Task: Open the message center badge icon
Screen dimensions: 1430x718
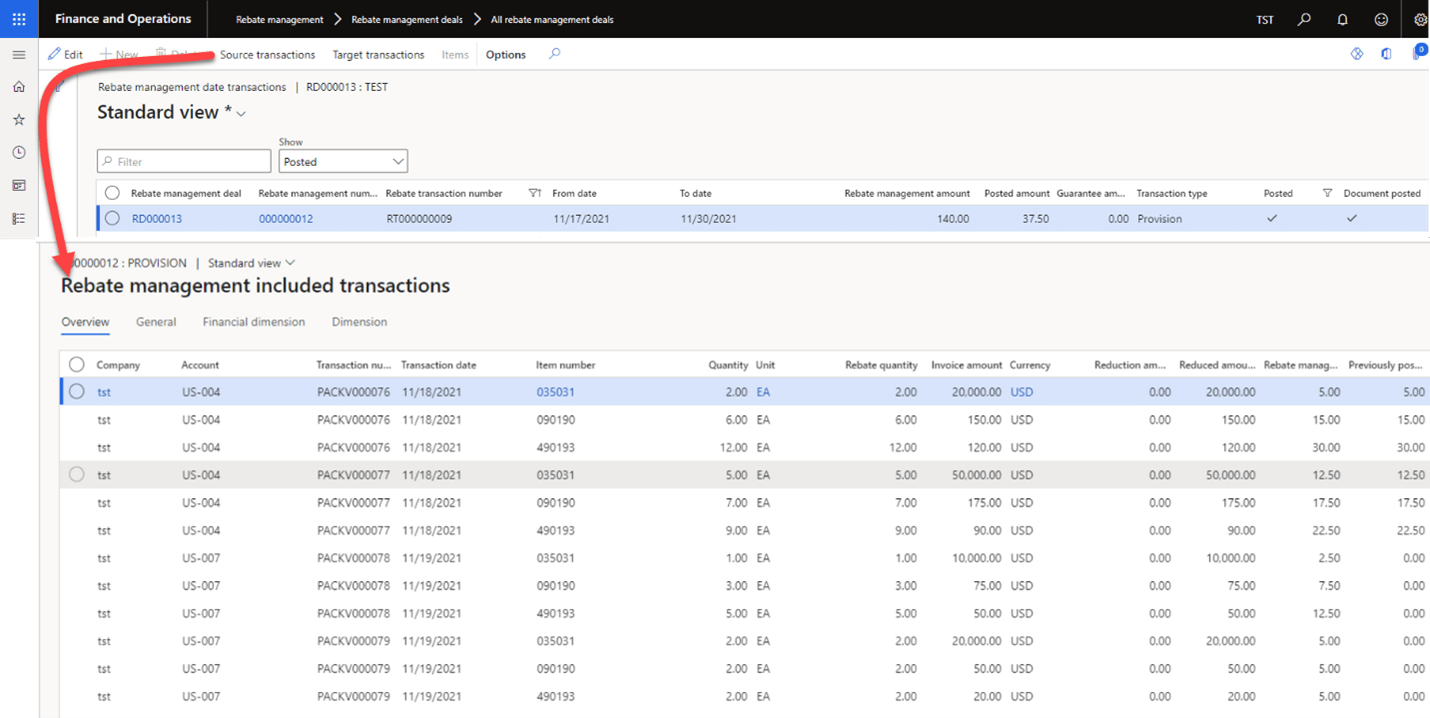Action: pyautogui.click(x=1417, y=50)
